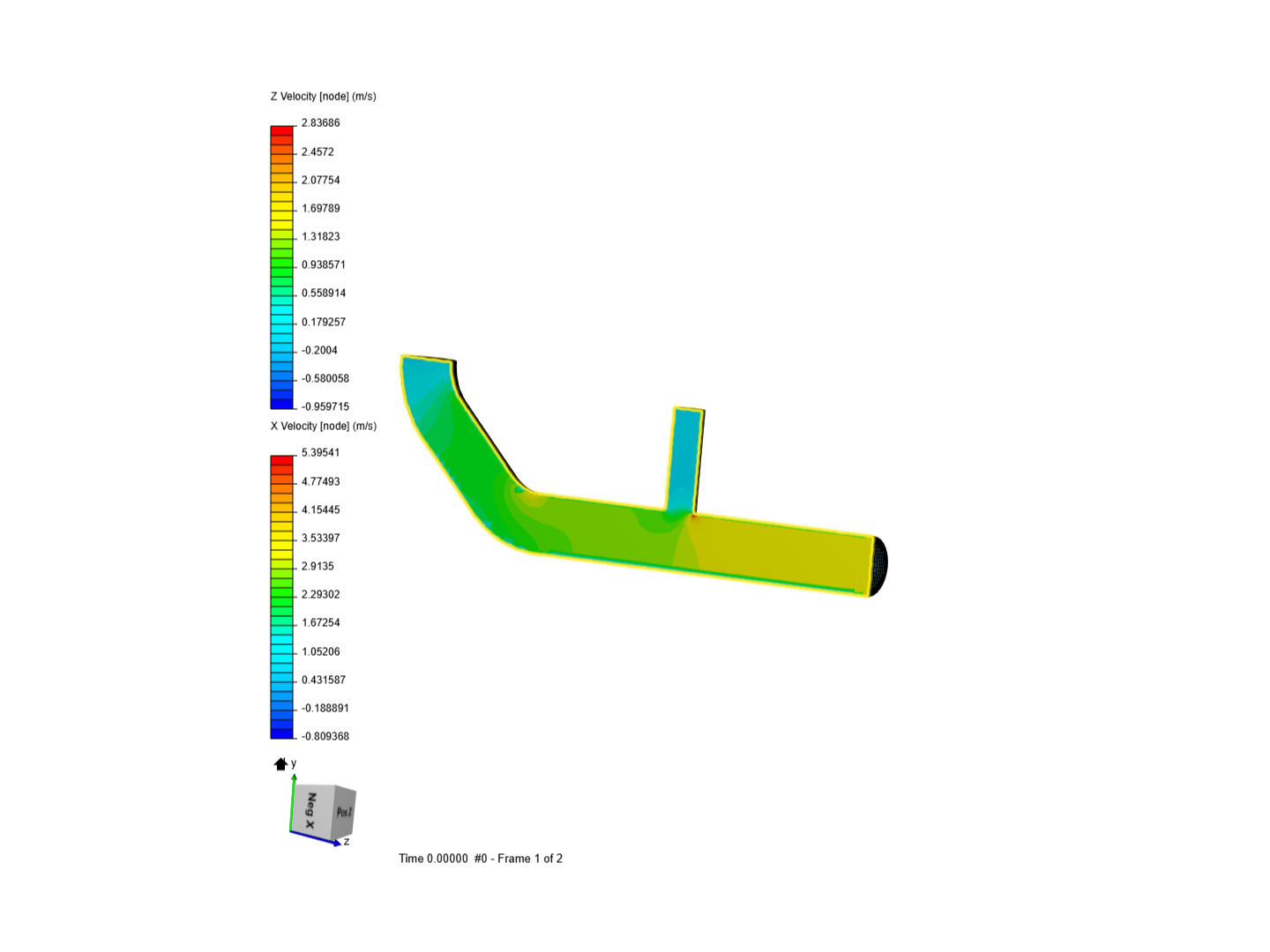Click the 1.69789 legend value

[x=320, y=208]
